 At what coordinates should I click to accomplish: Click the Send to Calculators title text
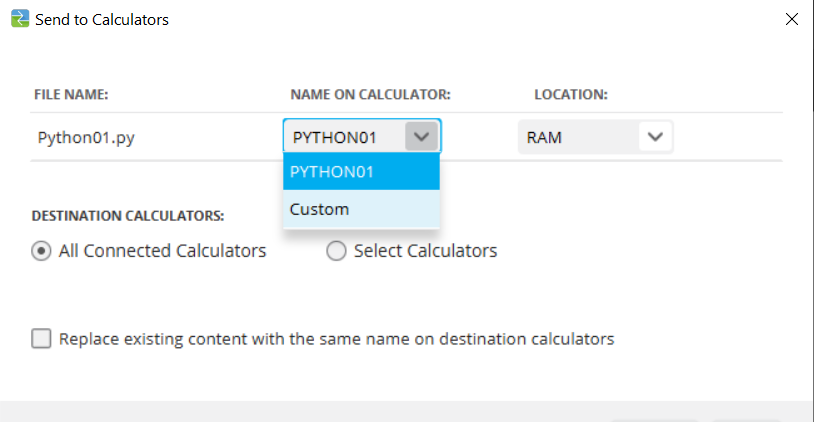pyautogui.click(x=102, y=19)
